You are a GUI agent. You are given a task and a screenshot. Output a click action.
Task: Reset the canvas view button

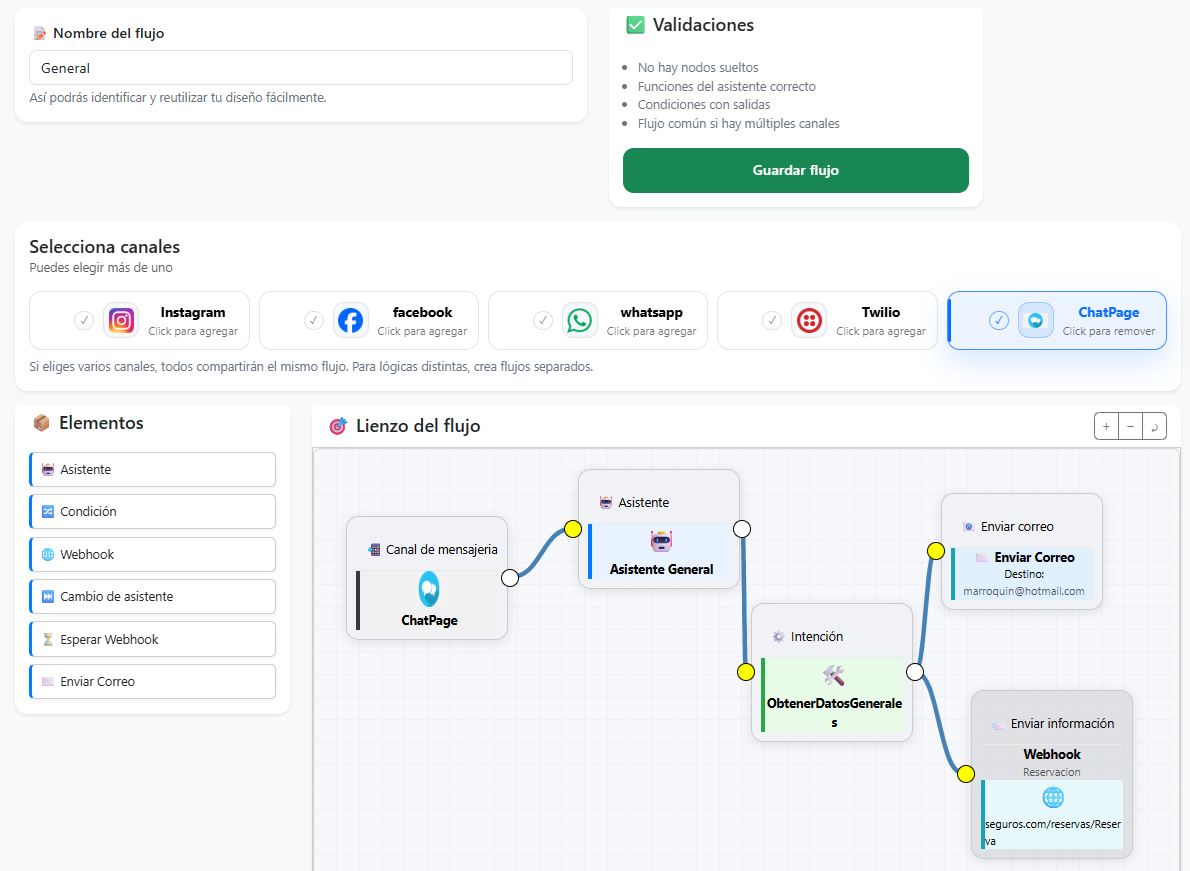click(x=1154, y=426)
